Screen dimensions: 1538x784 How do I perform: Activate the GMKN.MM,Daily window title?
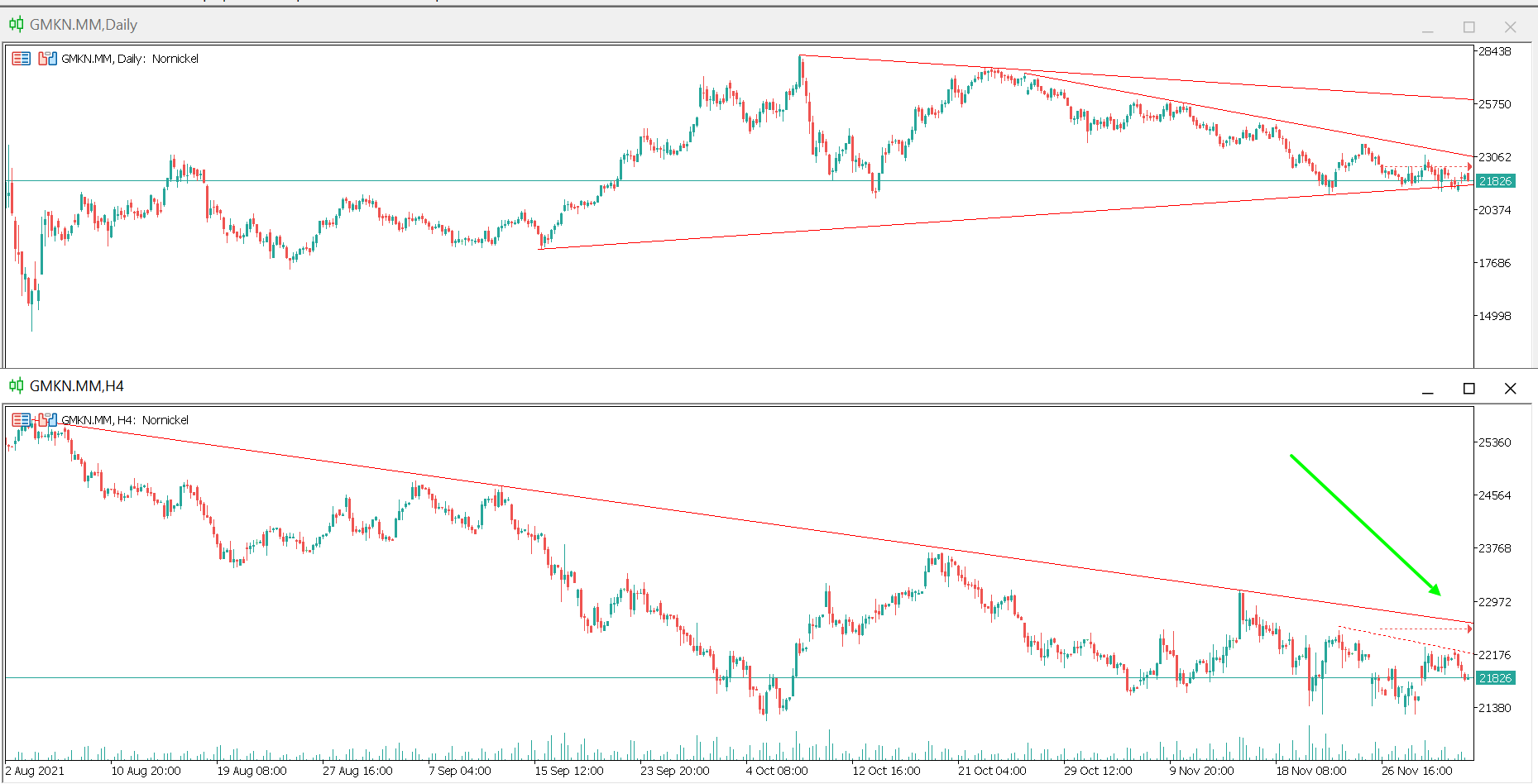click(x=84, y=25)
